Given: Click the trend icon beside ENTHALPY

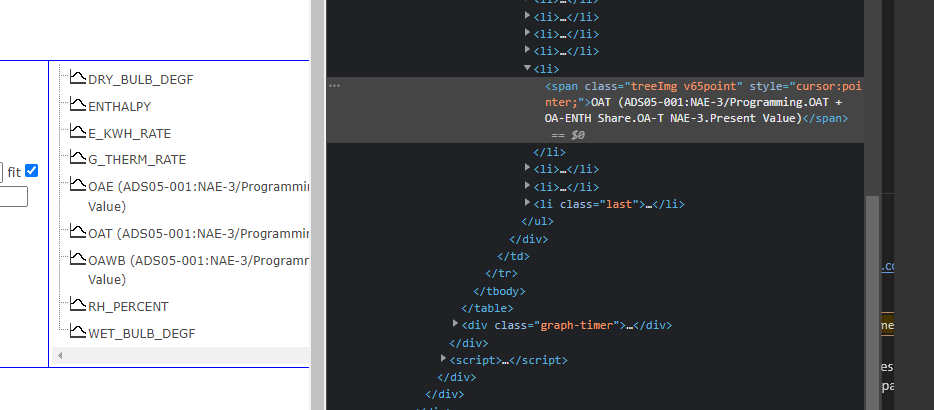Looking at the screenshot, I should [78, 104].
